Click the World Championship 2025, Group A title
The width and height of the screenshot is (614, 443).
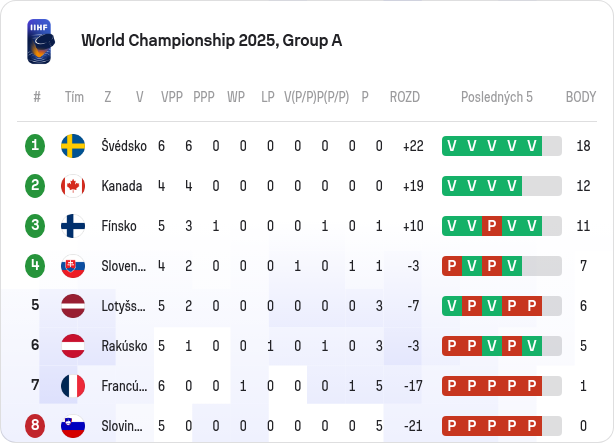pyautogui.click(x=212, y=40)
